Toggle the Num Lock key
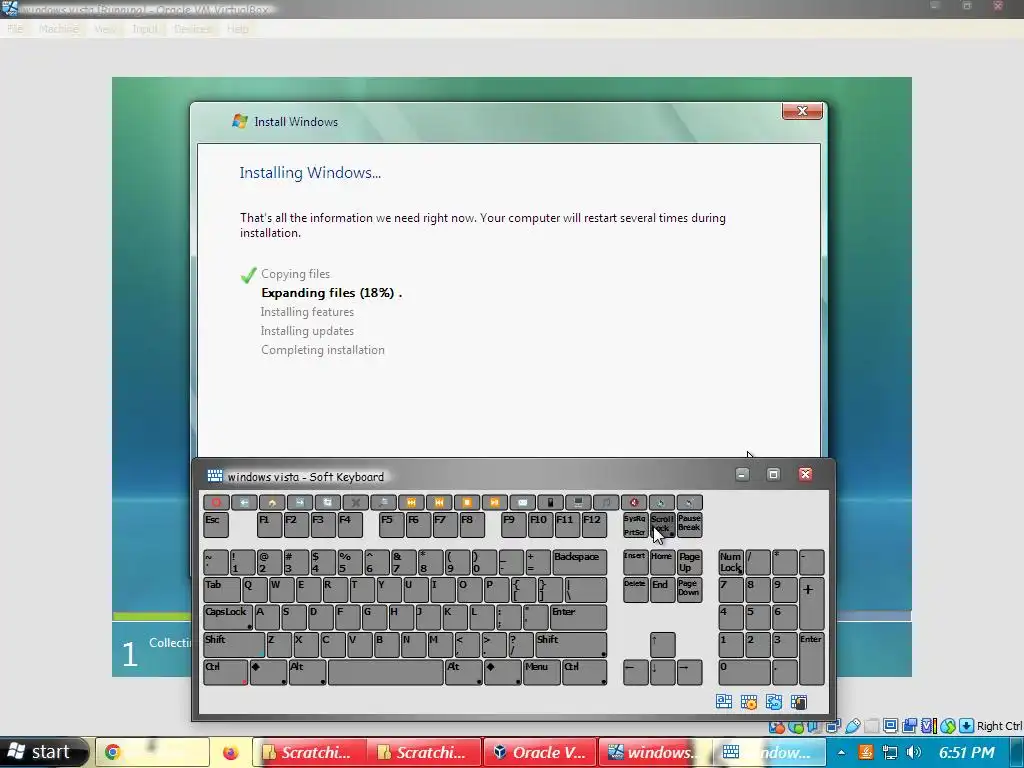 tap(731, 562)
